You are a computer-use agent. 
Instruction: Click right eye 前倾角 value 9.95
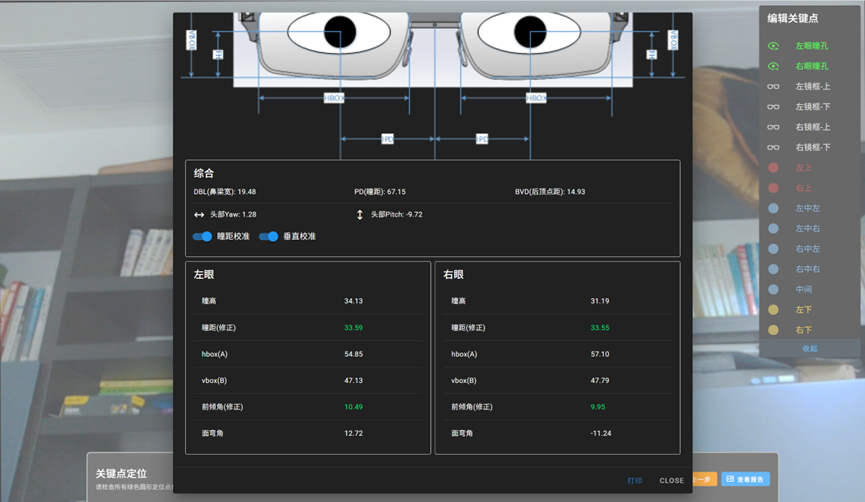[597, 407]
